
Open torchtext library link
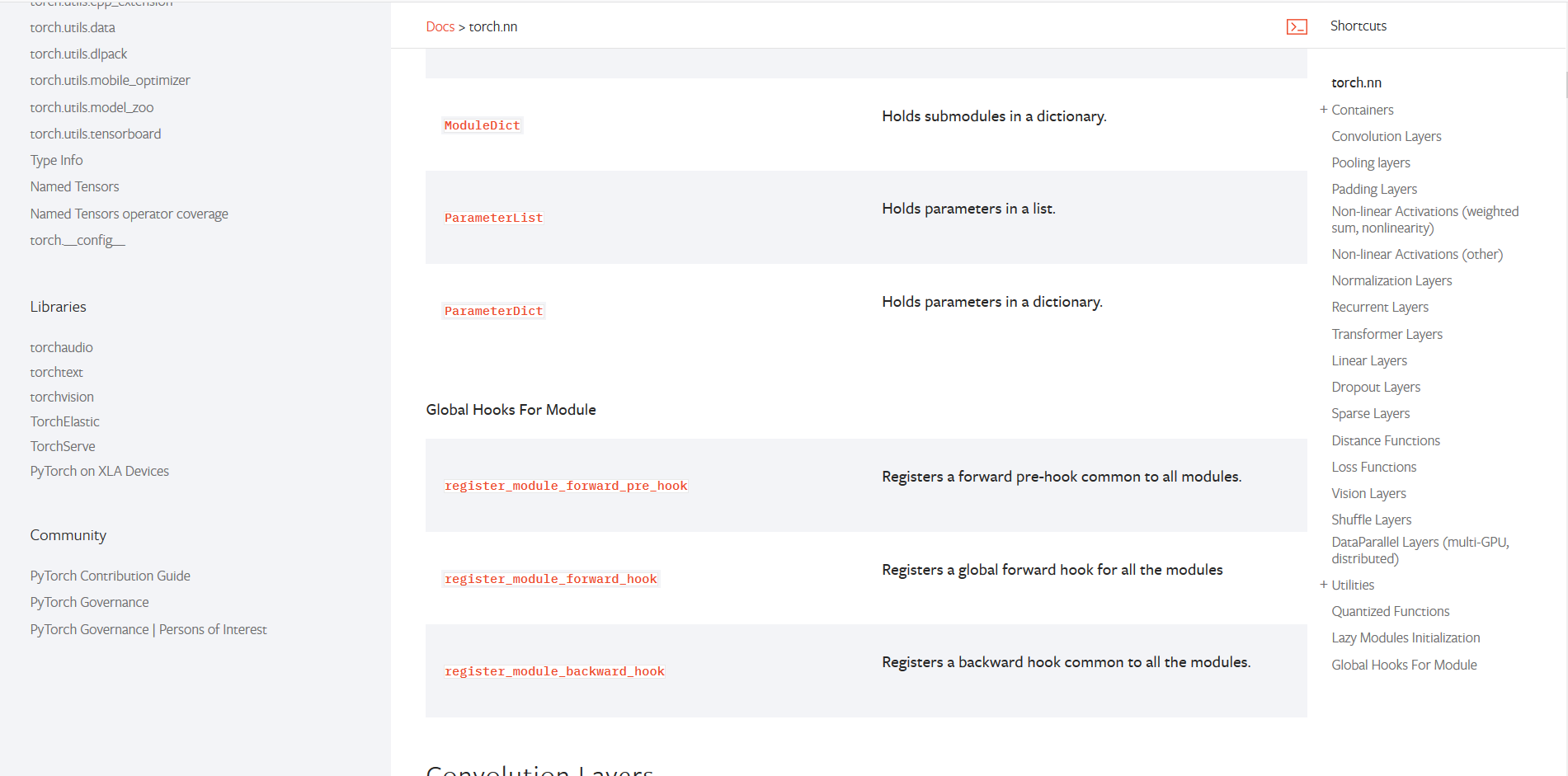56,372
